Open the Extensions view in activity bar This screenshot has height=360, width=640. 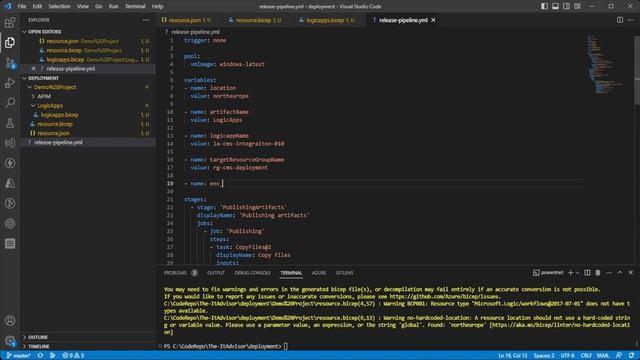[10, 22]
